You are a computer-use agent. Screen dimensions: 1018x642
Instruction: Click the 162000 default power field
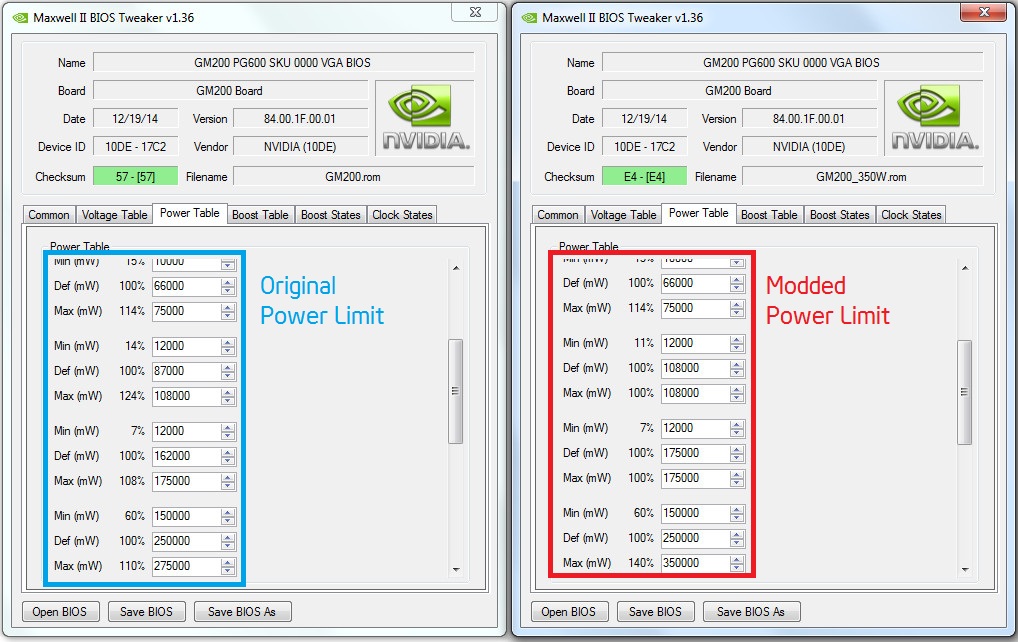point(185,456)
